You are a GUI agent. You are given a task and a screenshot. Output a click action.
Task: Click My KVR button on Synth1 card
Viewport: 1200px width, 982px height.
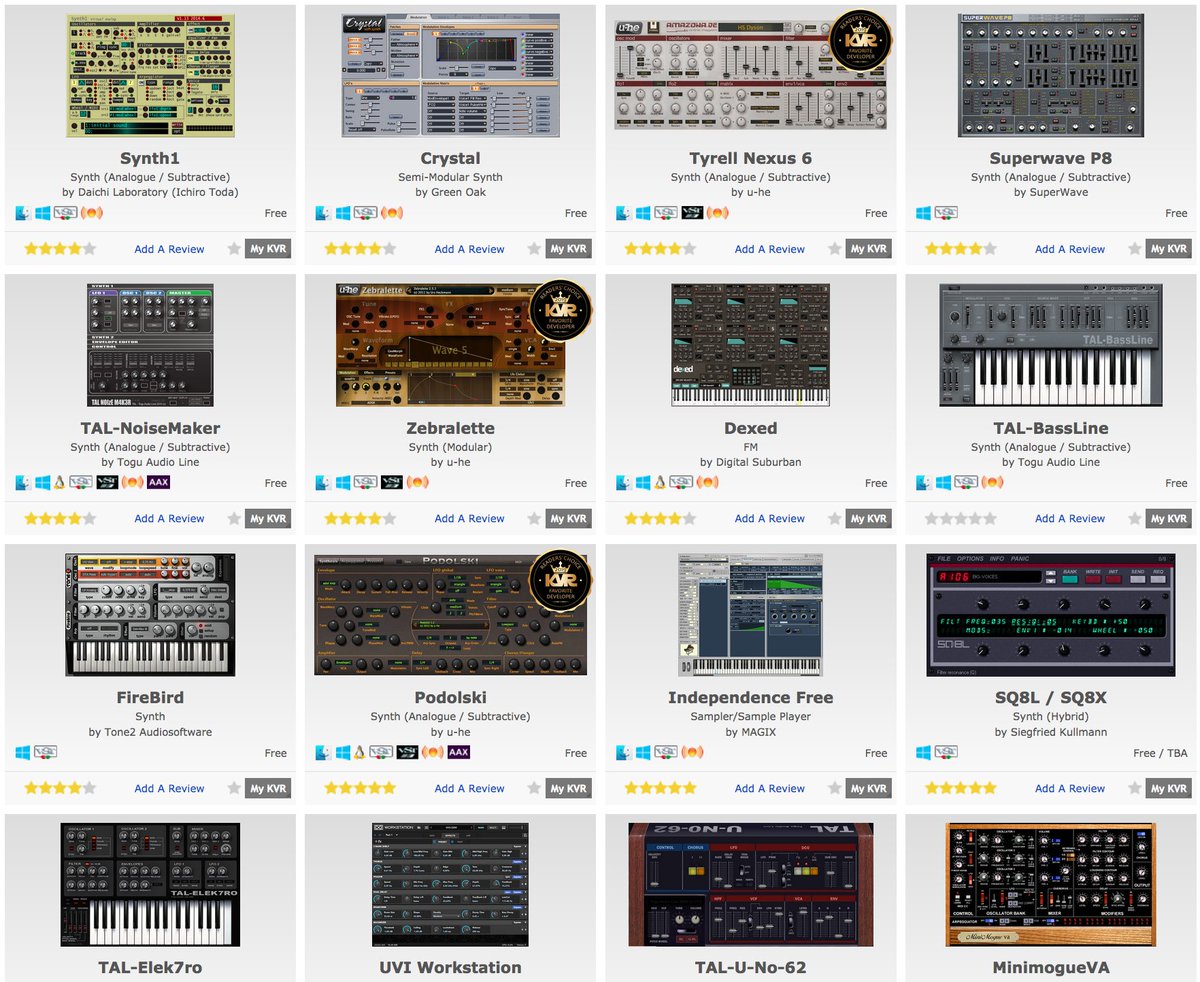268,249
